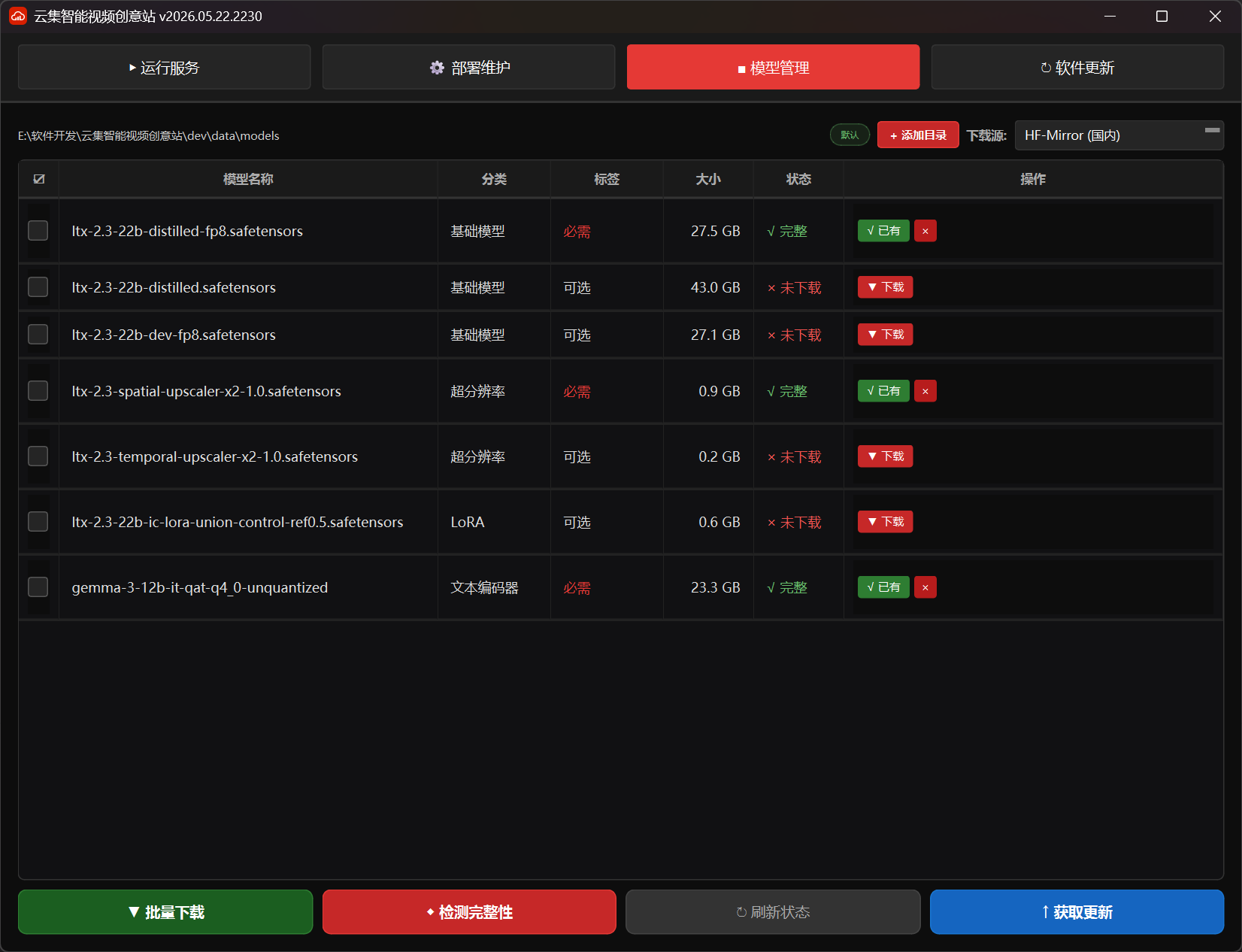Select the ltx-2.3-22b-distilled-fp8 row checkbox

point(38,231)
